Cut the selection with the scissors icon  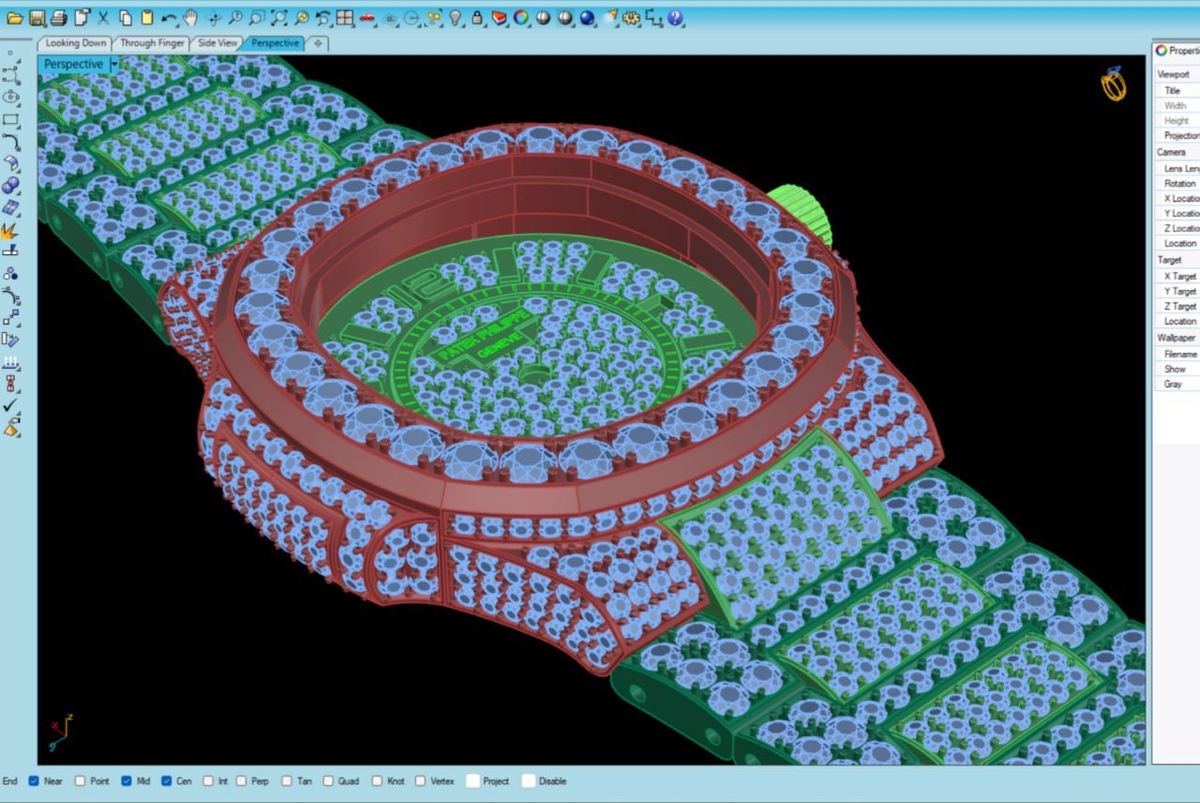pyautogui.click(x=103, y=18)
